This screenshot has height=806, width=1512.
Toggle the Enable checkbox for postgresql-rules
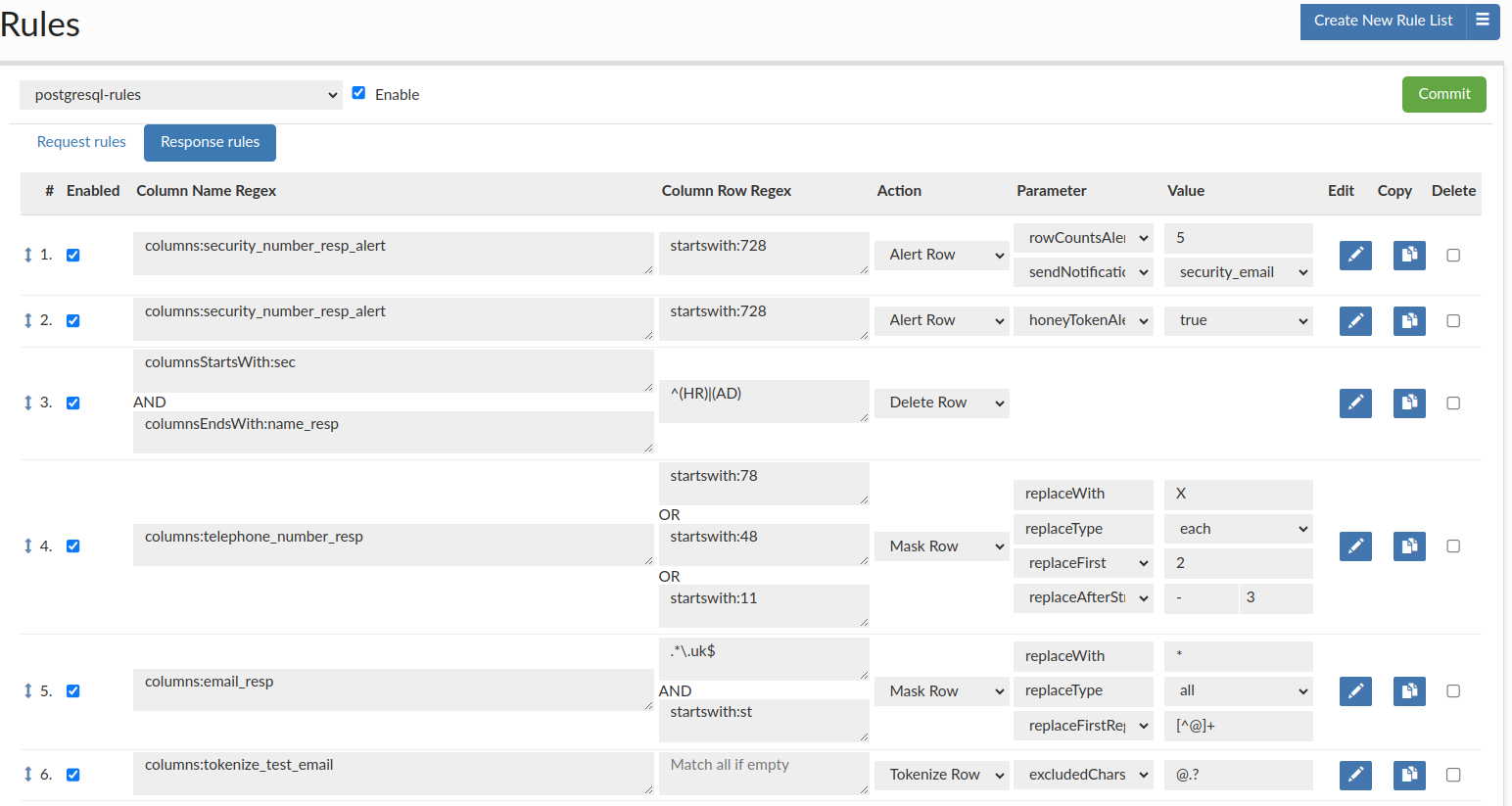click(358, 93)
